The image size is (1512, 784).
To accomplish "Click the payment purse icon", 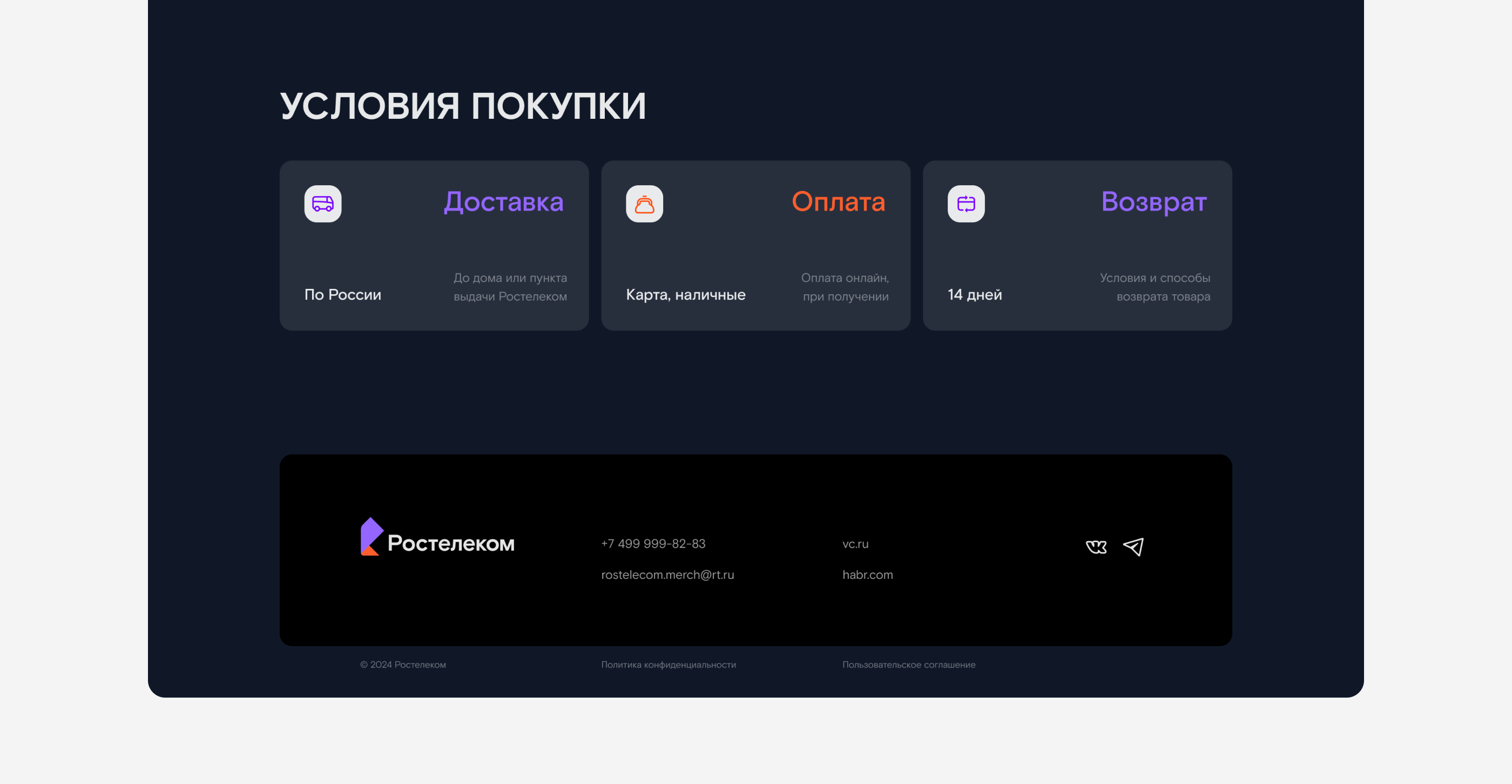I will pos(644,204).
